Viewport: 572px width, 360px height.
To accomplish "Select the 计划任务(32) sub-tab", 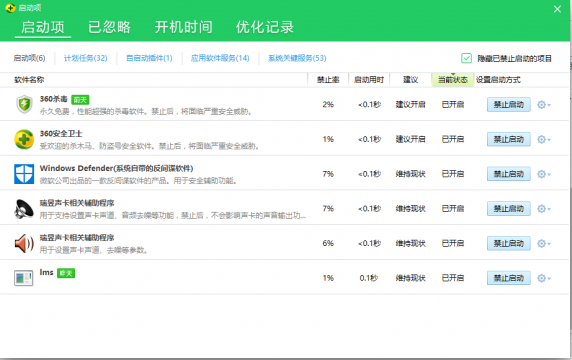I will tap(85, 58).
